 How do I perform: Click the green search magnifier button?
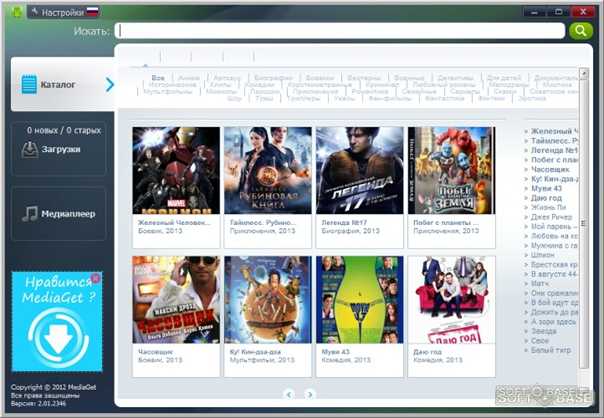tap(581, 30)
